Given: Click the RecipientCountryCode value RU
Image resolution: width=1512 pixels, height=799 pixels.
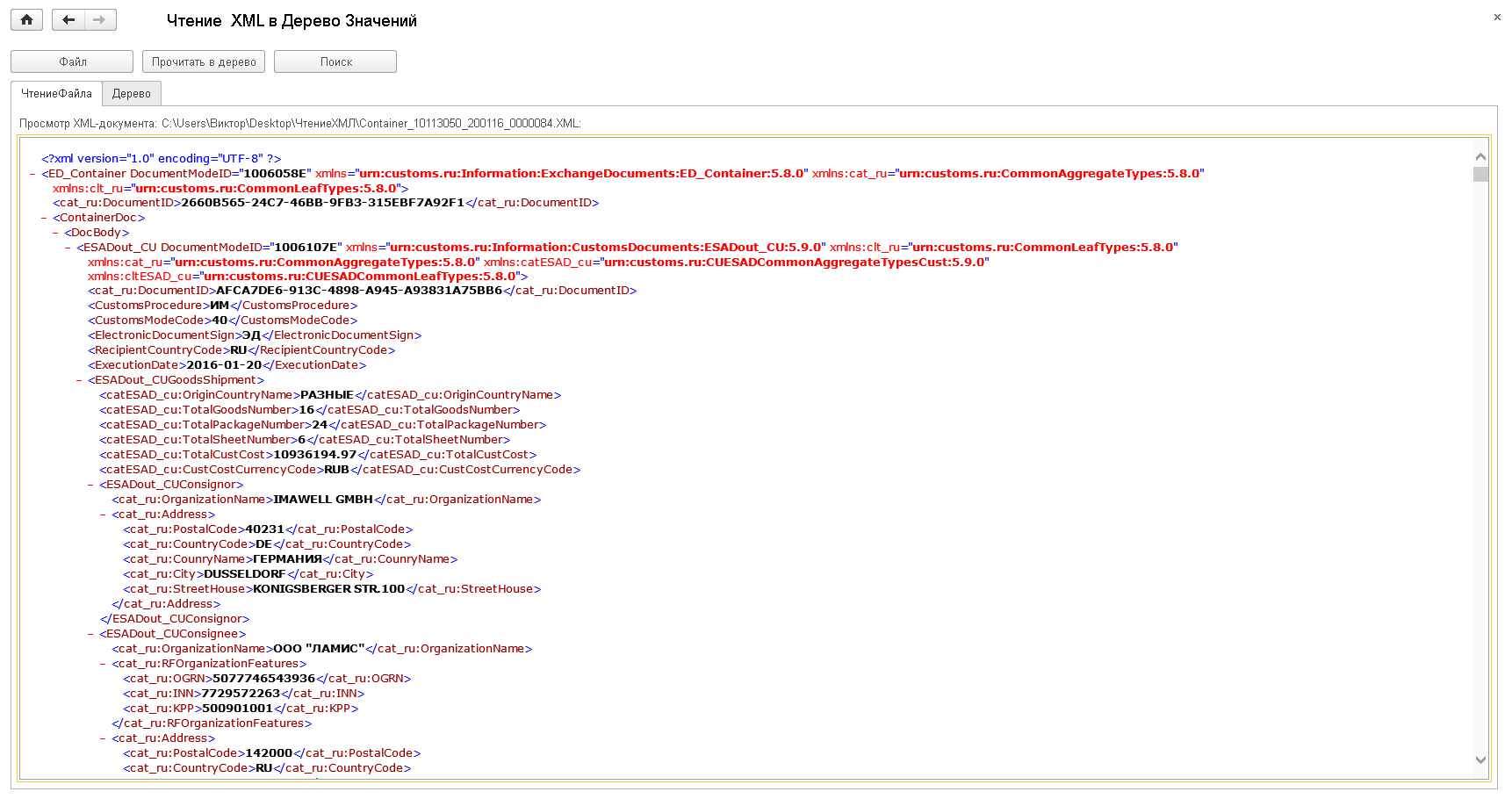Looking at the screenshot, I should (239, 350).
